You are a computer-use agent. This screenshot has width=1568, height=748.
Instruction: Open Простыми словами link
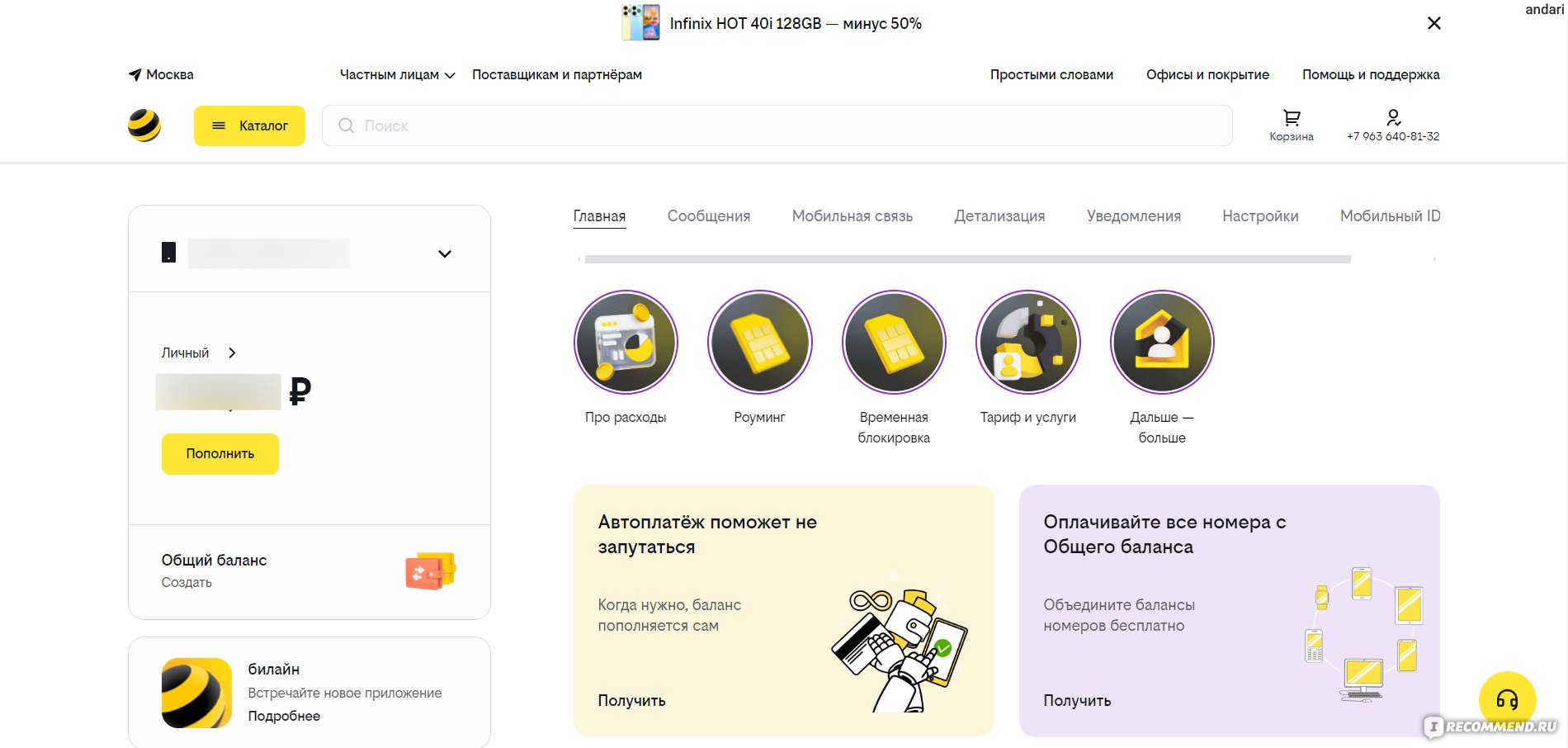[x=1051, y=74]
